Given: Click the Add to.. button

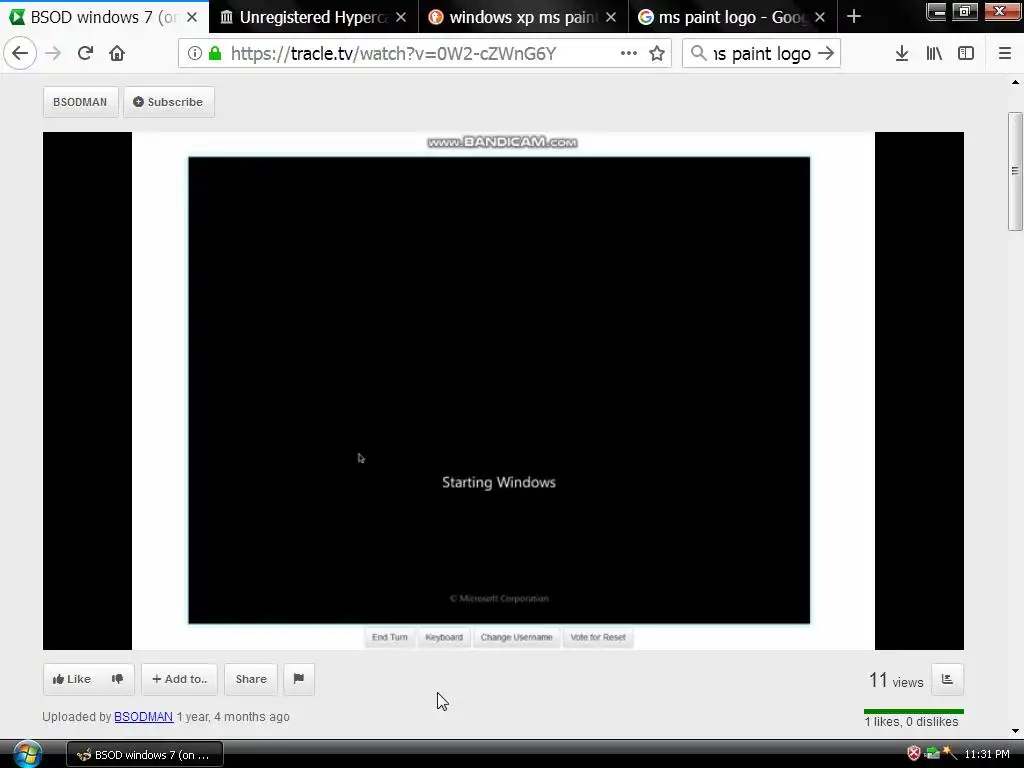Looking at the screenshot, I should (180, 679).
